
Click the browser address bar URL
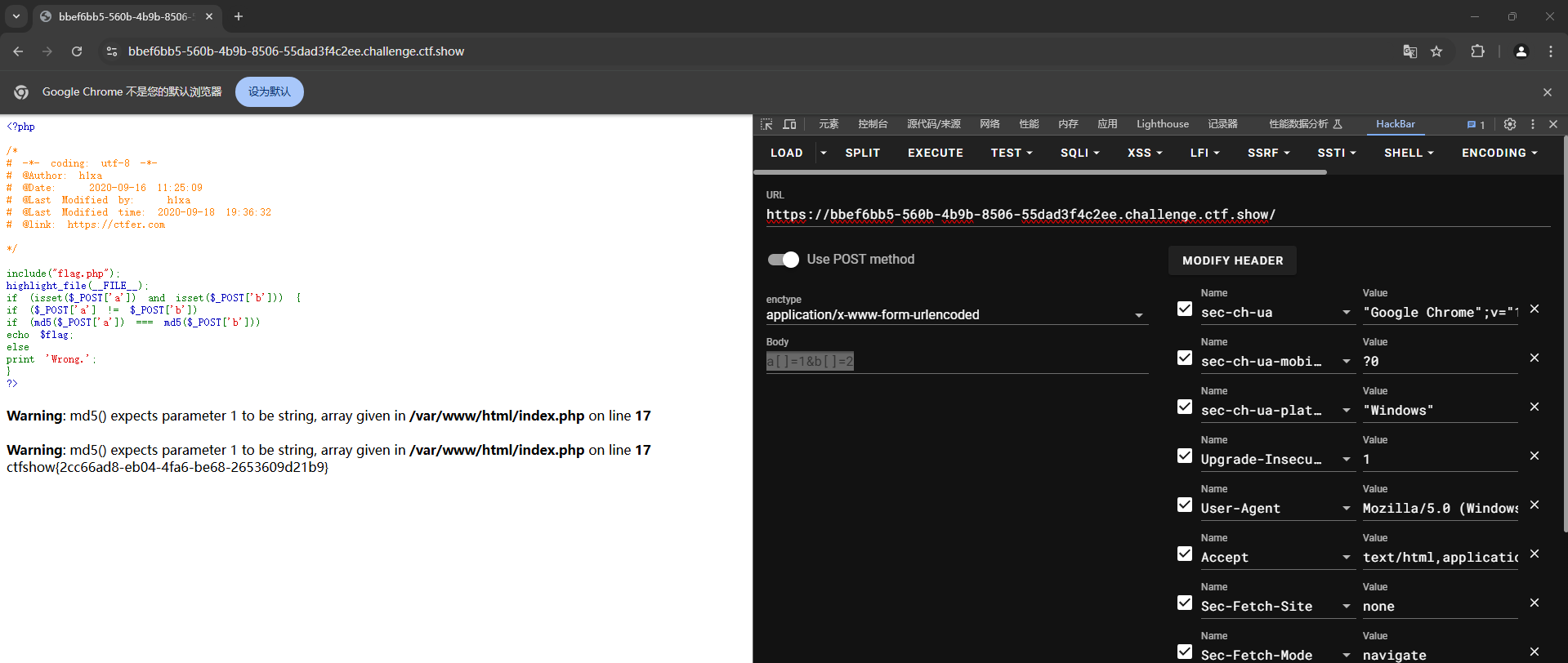click(x=296, y=51)
